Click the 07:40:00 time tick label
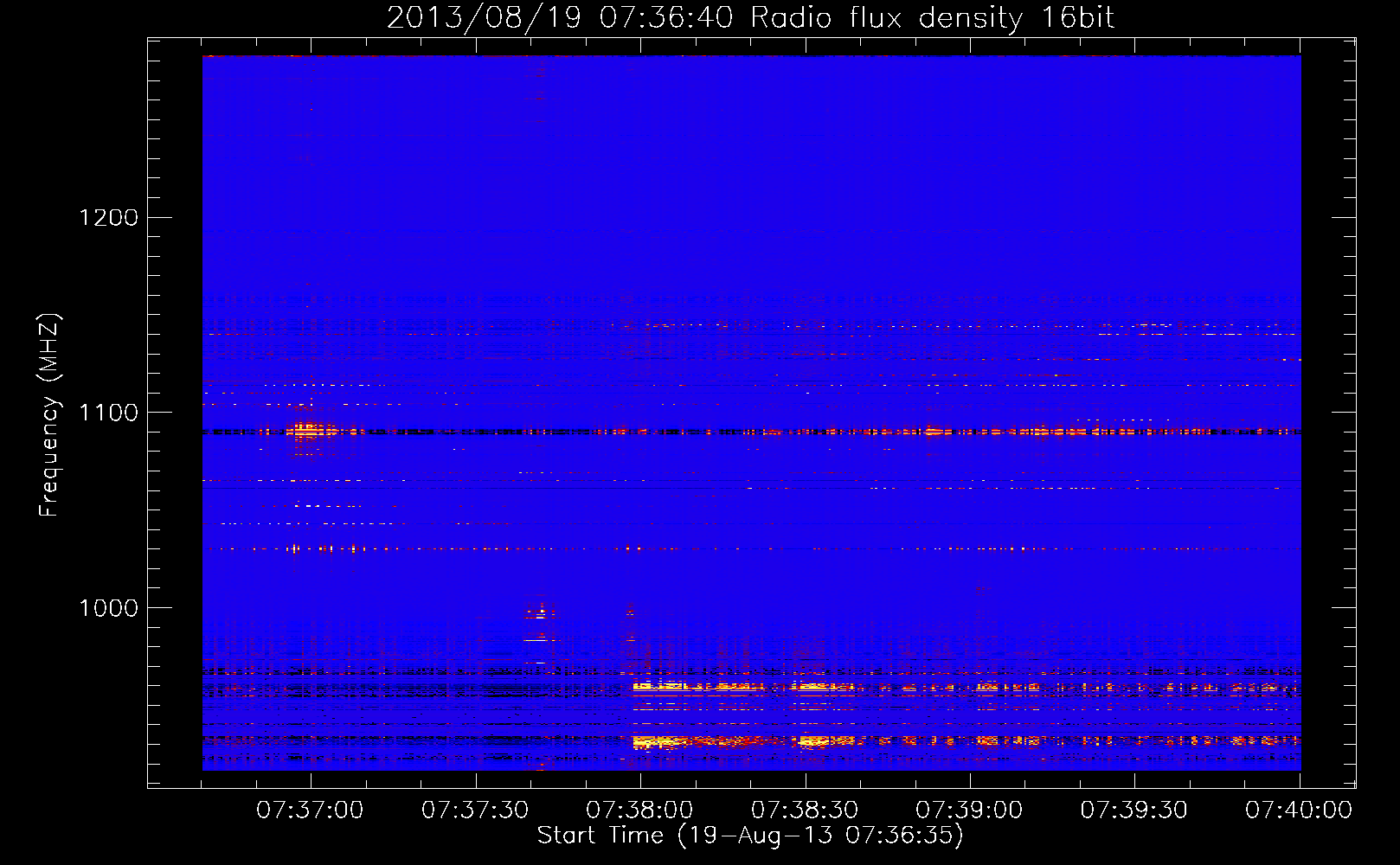Viewport: 1400px width, 865px height. coord(1299,811)
